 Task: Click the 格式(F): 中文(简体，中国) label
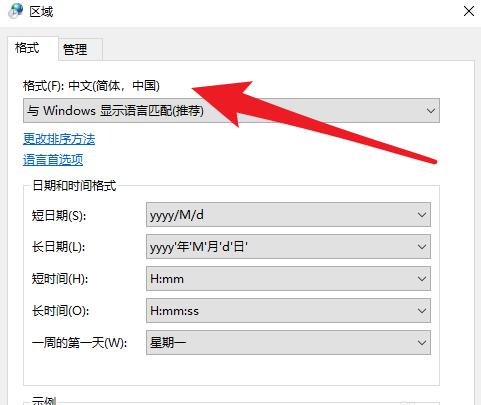[x=91, y=86]
